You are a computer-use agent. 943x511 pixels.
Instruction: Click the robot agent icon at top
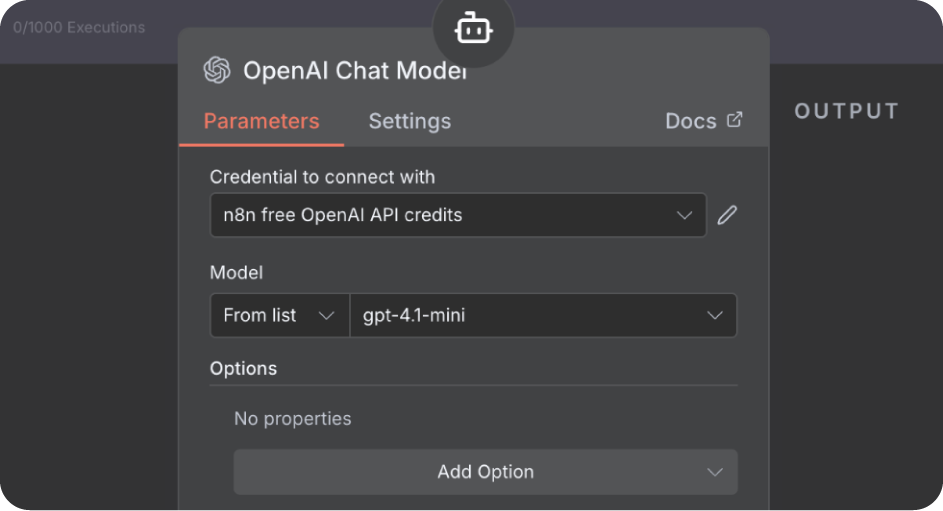pyautogui.click(x=473, y=28)
